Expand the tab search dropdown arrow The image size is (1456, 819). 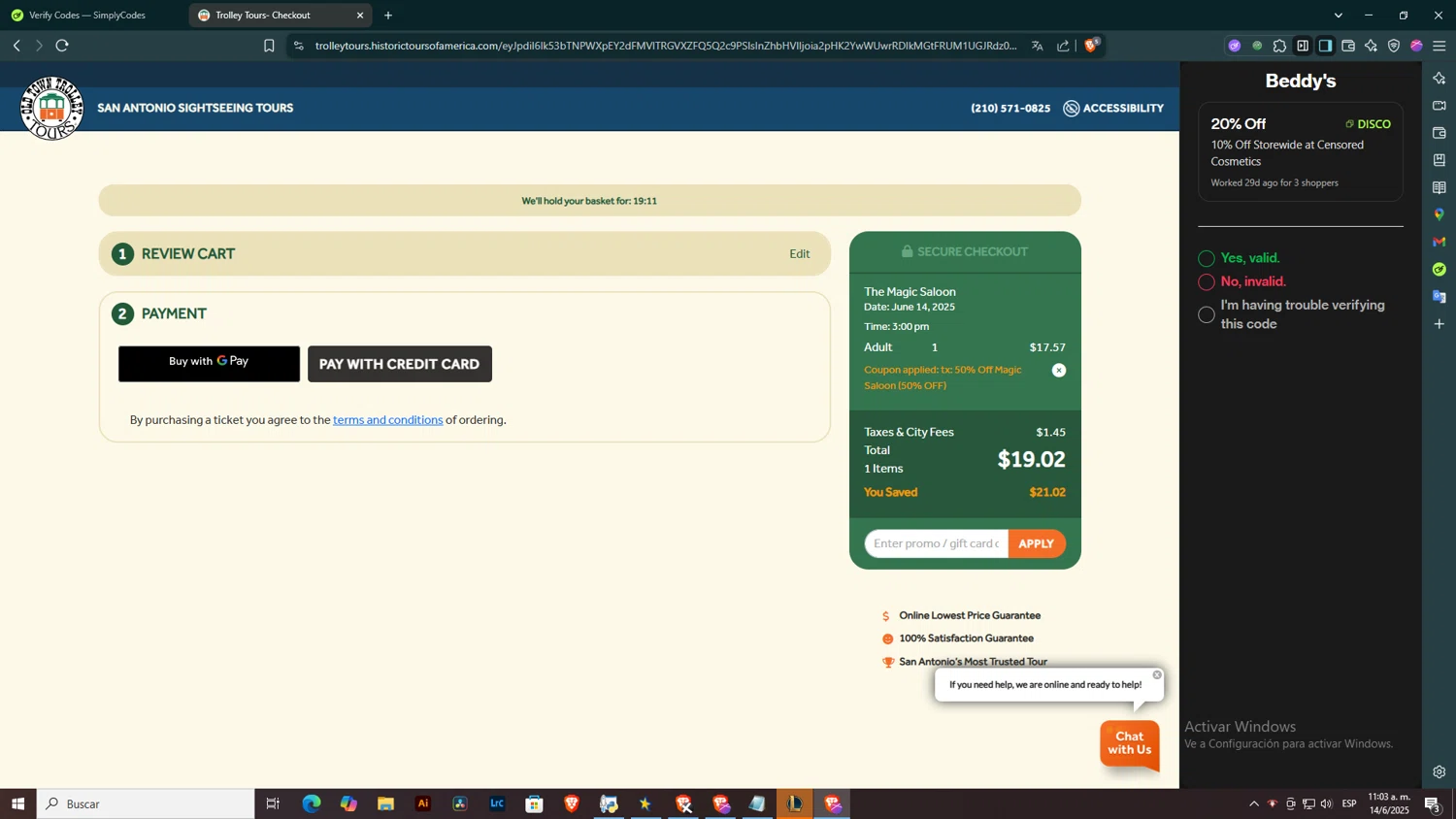[x=1339, y=16]
